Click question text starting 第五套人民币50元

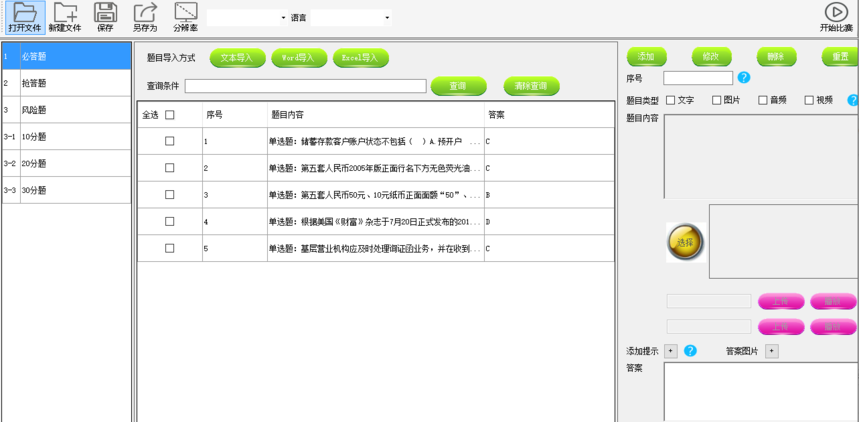click(375, 195)
